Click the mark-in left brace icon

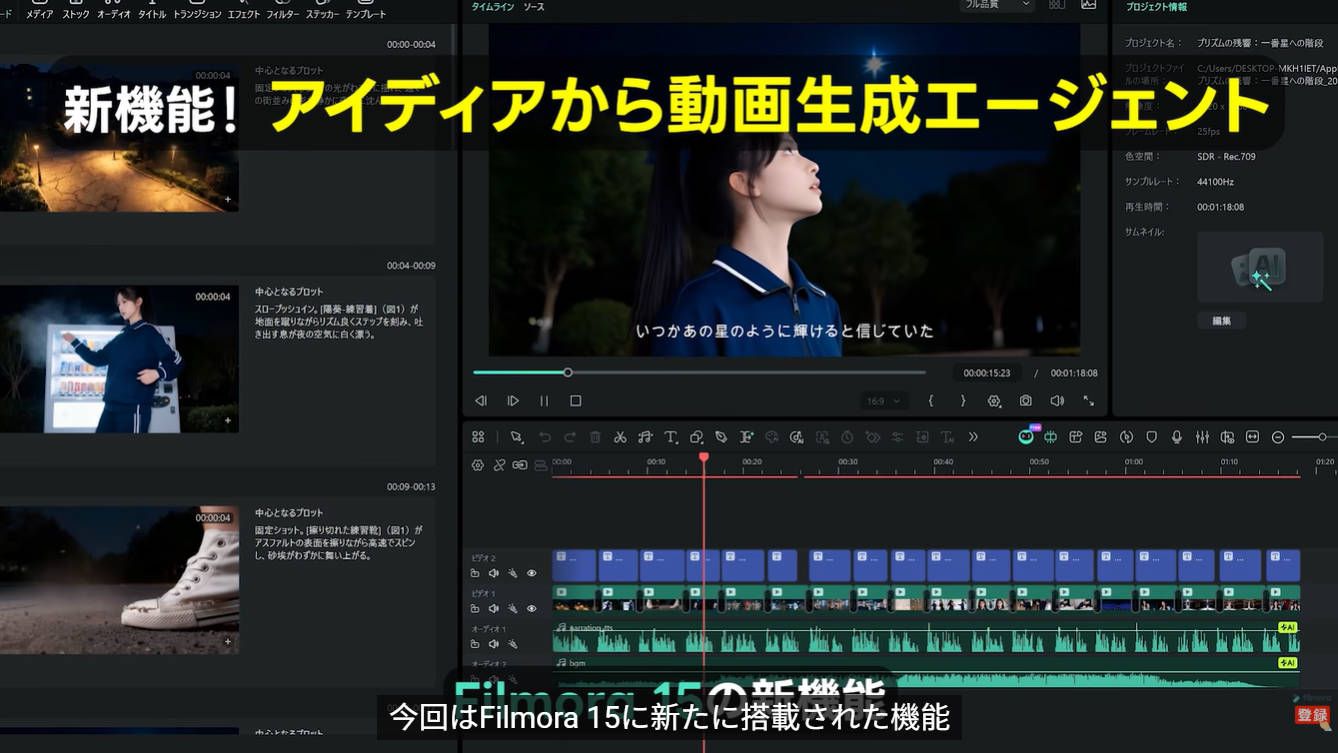(x=931, y=400)
